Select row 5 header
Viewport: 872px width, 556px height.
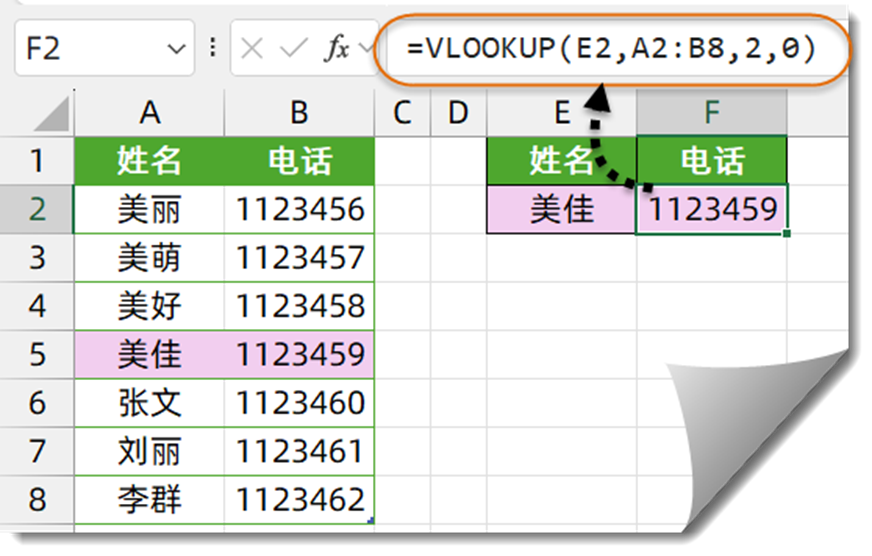37,354
